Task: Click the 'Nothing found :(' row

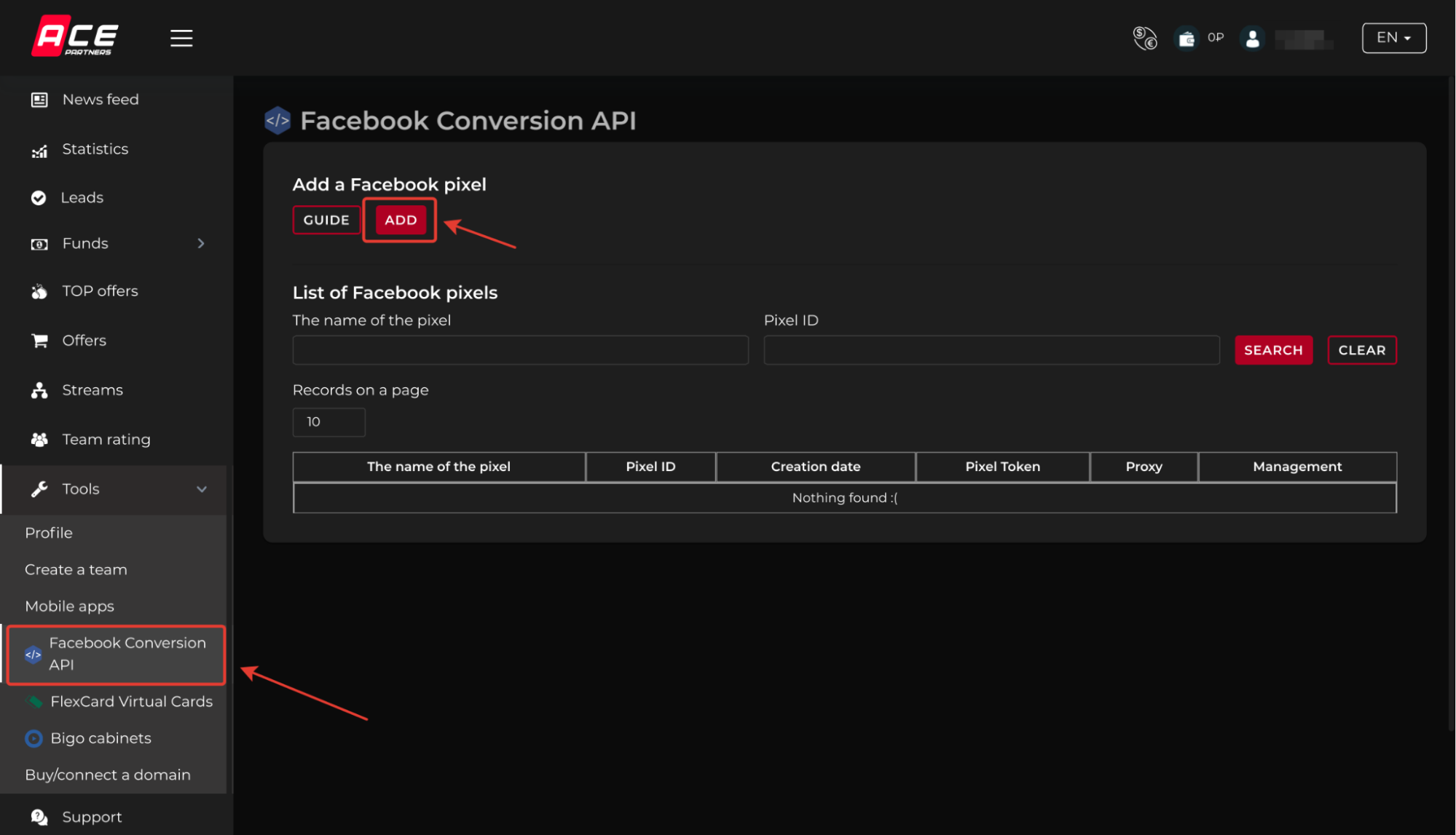Action: coord(845,498)
